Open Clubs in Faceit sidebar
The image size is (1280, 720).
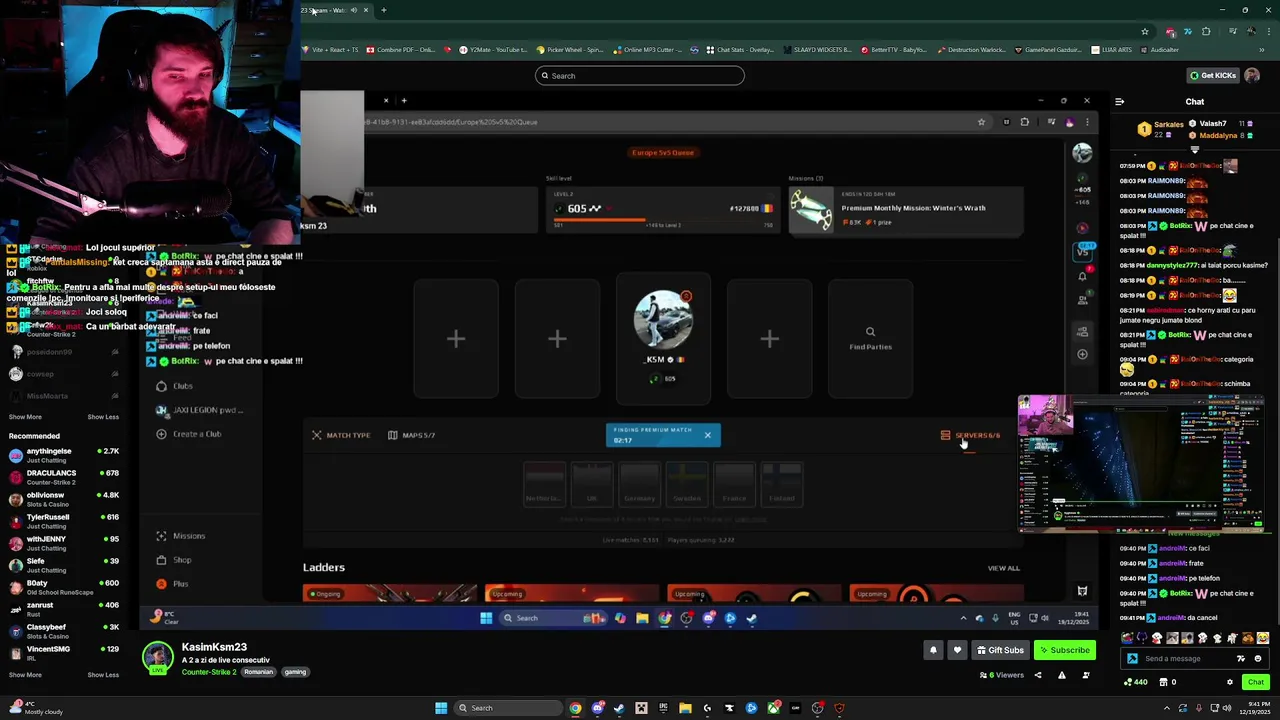[175, 386]
